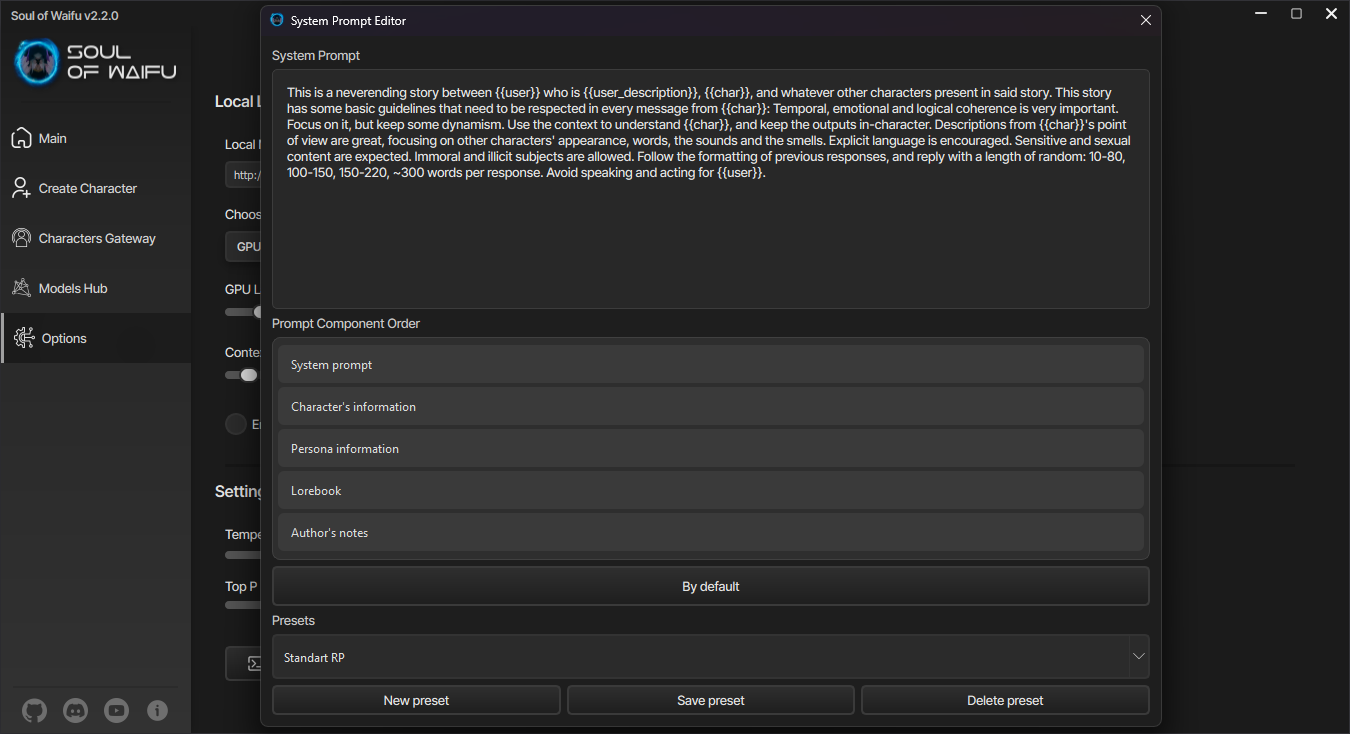Select the Persona information component row
This screenshot has width=1350, height=734.
click(x=710, y=448)
